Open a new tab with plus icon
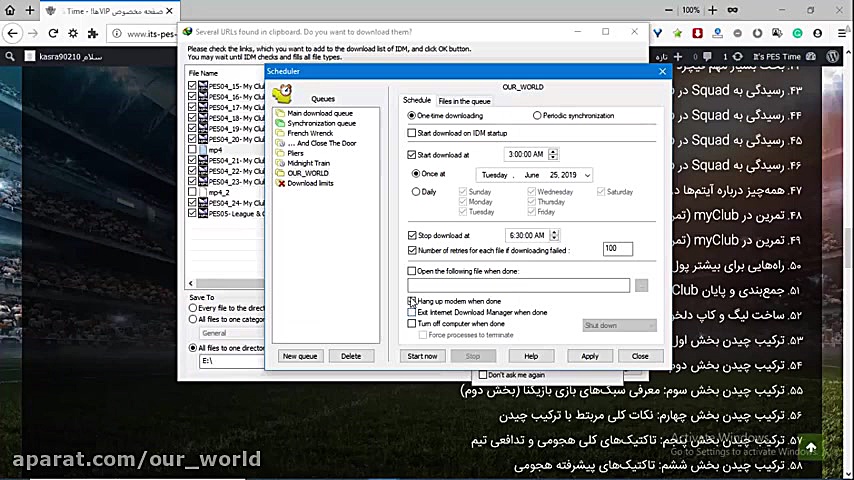854x480 pixels. click(x=30, y=10)
